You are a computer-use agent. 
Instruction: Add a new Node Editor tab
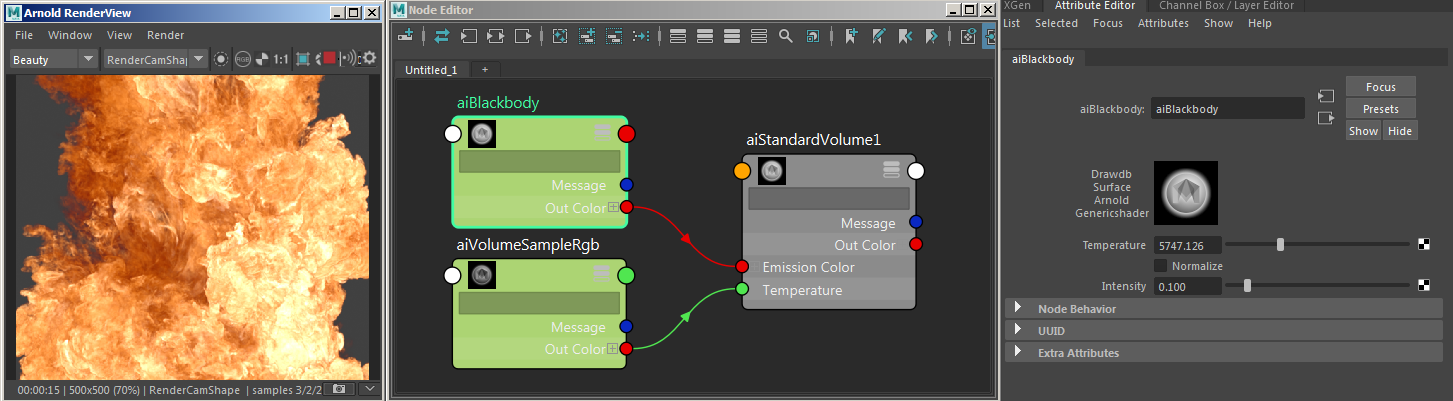pyautogui.click(x=485, y=70)
